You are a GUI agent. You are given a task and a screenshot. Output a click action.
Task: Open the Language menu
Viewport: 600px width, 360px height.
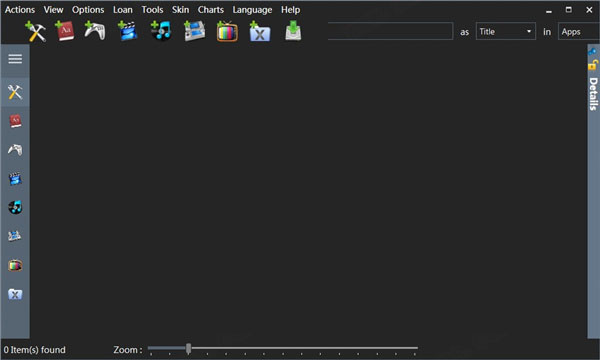tap(252, 10)
